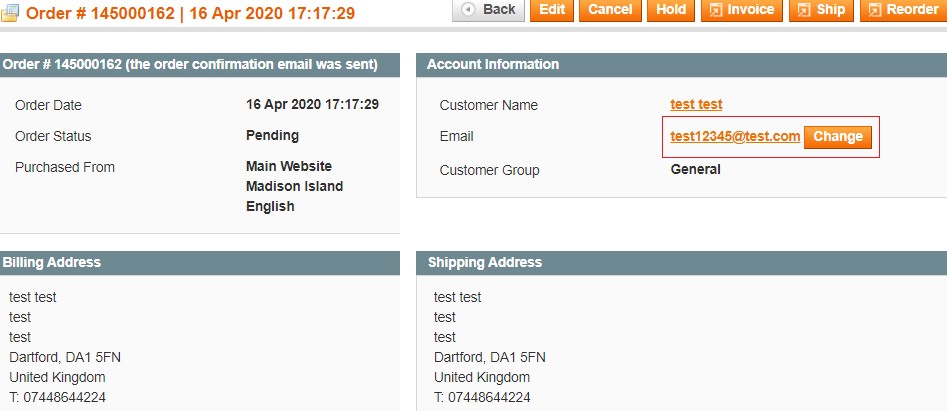Select the Billing Address section header
947x411 pixels.
[52, 263]
